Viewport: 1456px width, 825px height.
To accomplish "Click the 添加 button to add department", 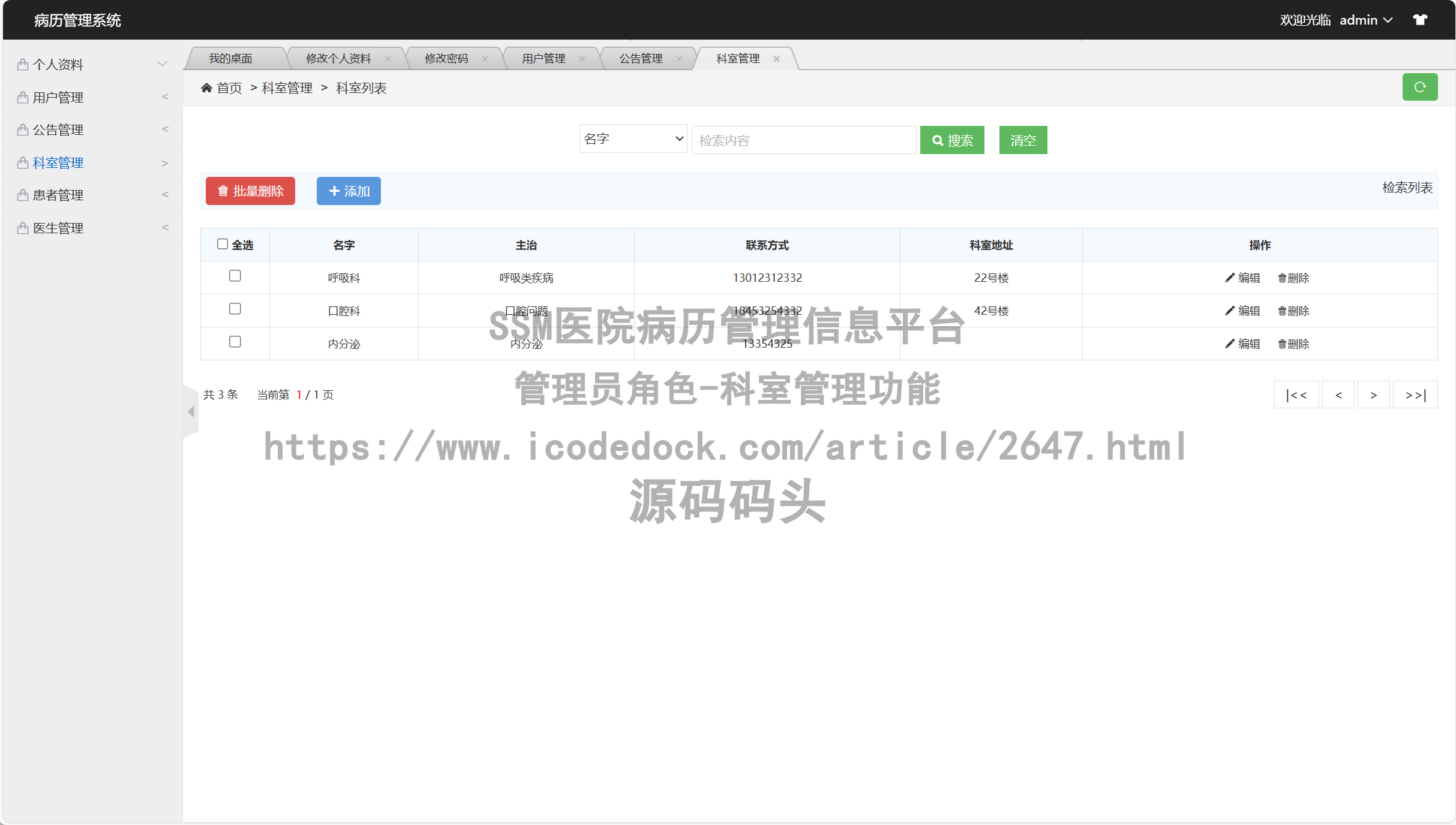I will click(x=349, y=191).
